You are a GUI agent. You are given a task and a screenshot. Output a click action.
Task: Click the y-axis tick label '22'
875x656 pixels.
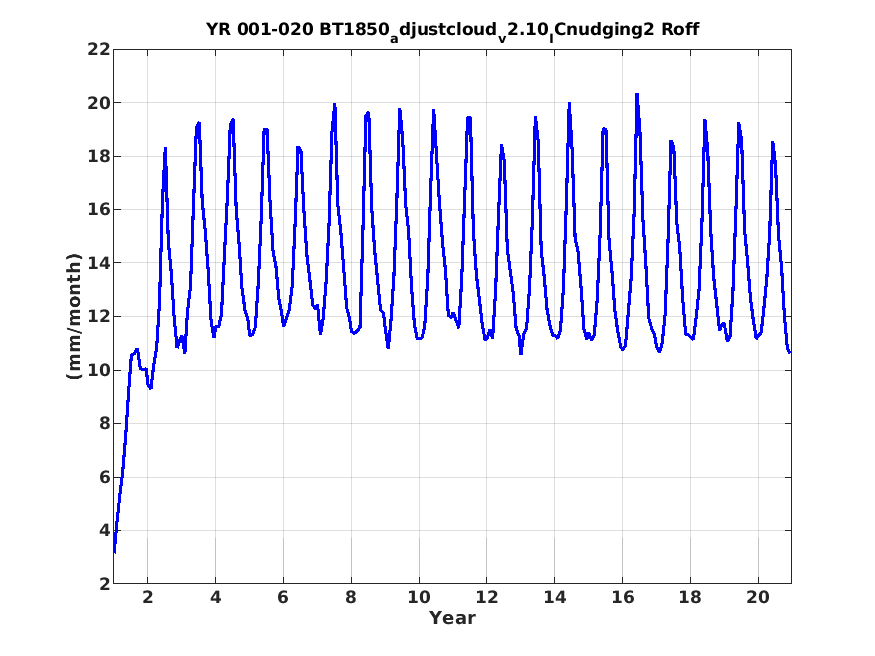coord(98,49)
